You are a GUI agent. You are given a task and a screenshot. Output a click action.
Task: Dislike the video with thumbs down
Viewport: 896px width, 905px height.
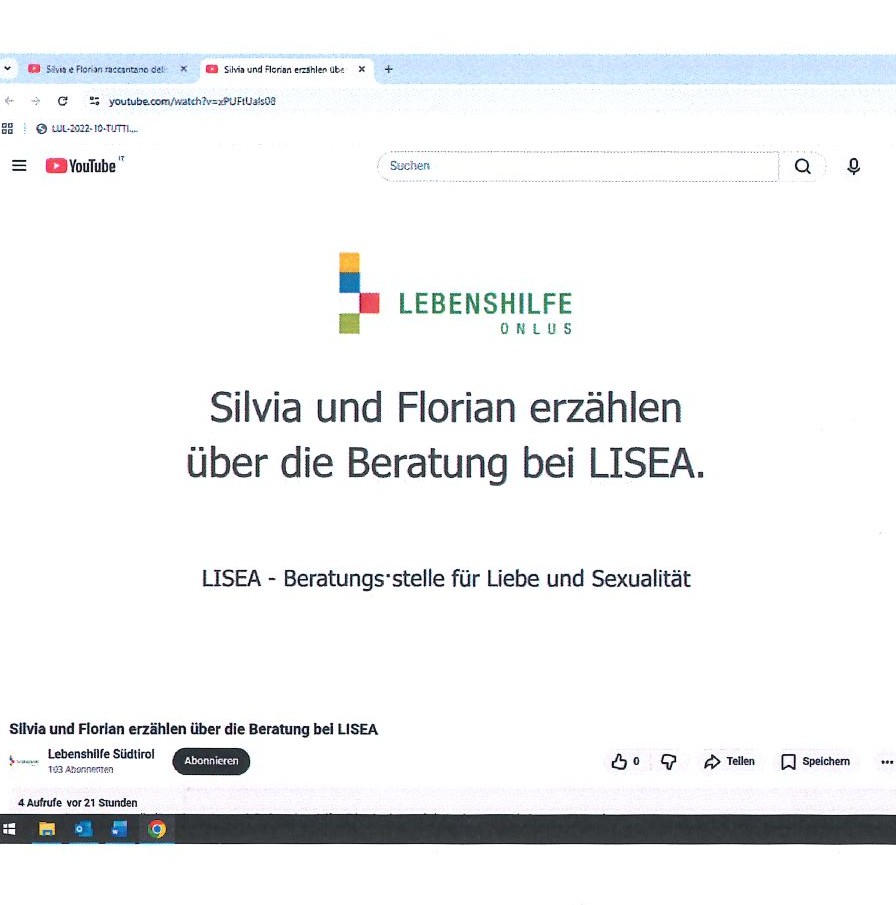click(669, 762)
